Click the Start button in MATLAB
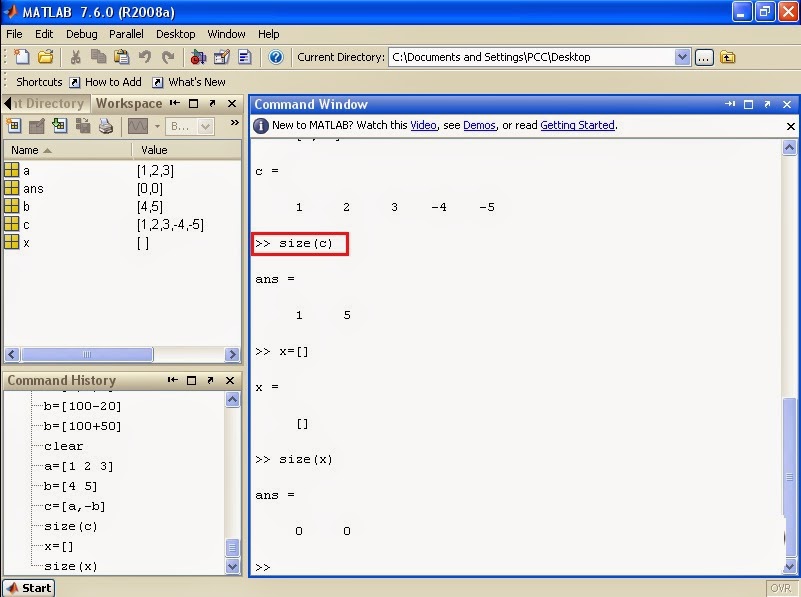This screenshot has width=801, height=597. pyautogui.click(x=27, y=588)
